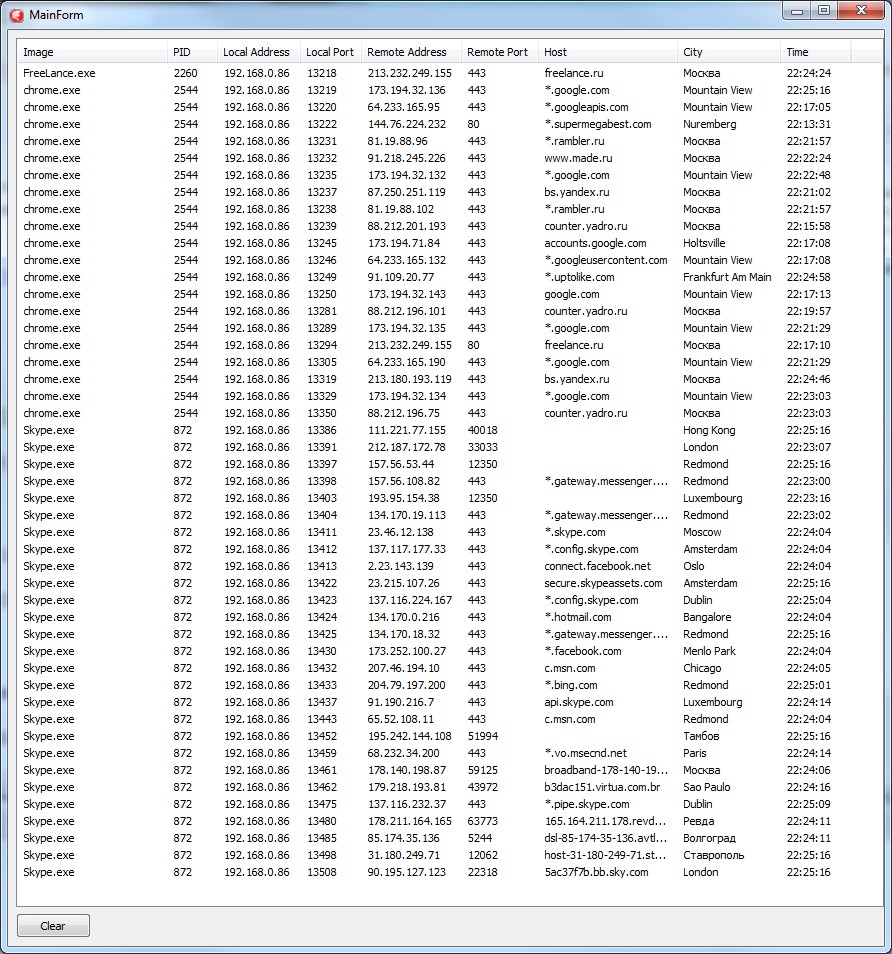Click city Paris
Viewport: 892px width, 954px height.
tap(695, 754)
